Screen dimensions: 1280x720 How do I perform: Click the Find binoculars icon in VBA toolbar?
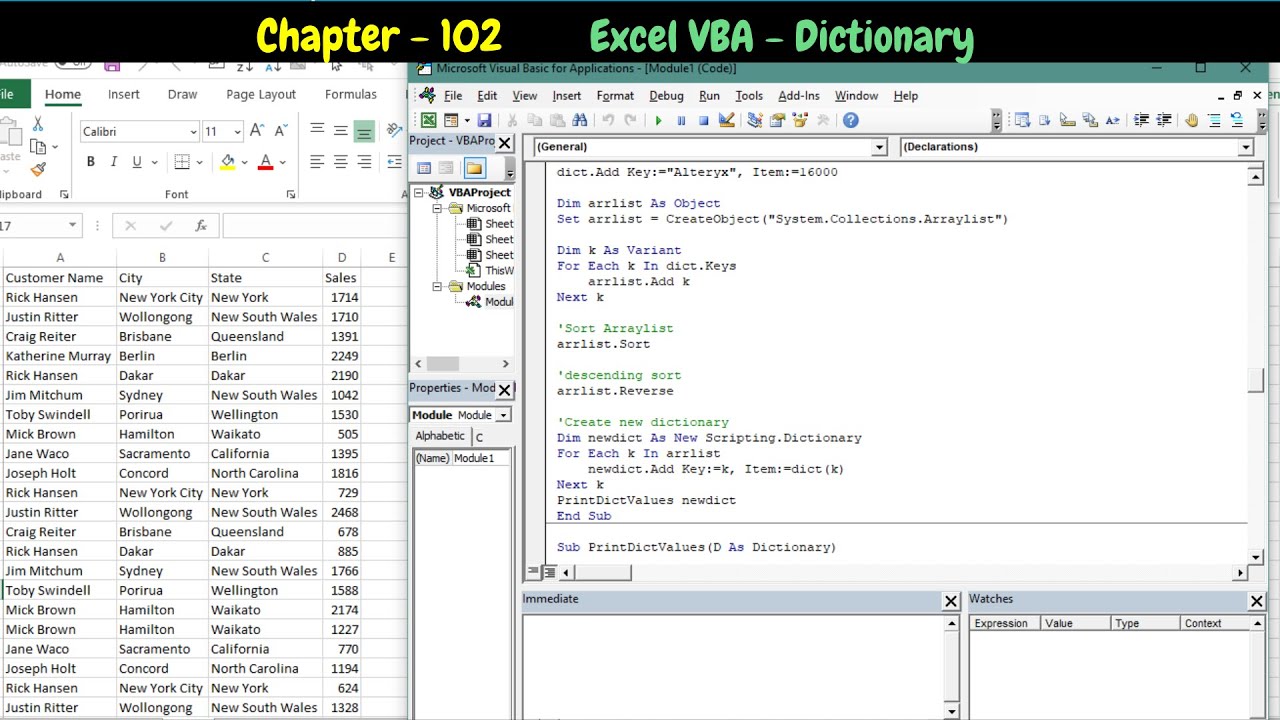pyautogui.click(x=580, y=120)
